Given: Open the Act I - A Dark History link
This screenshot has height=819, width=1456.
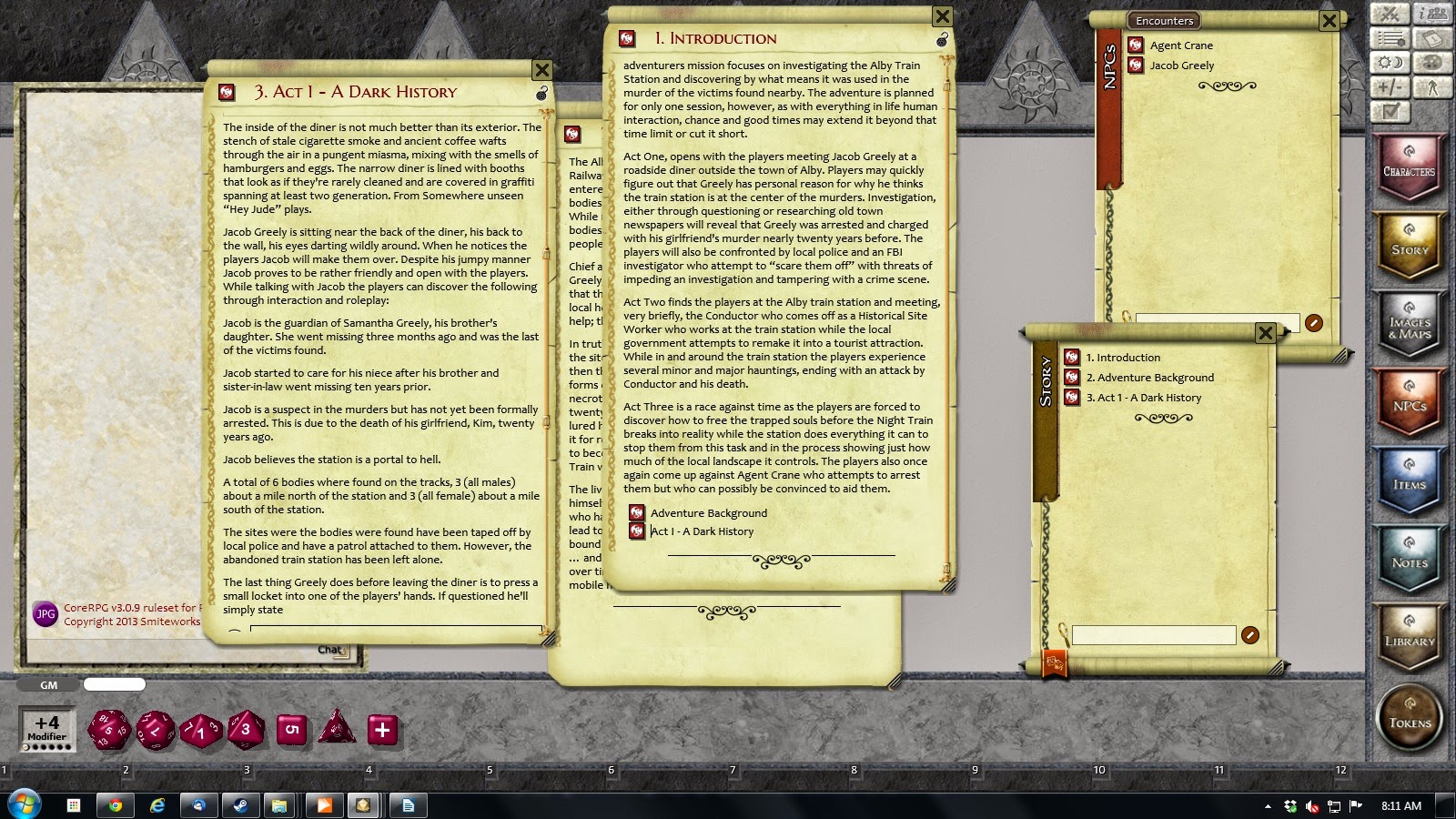Looking at the screenshot, I should click(x=703, y=531).
